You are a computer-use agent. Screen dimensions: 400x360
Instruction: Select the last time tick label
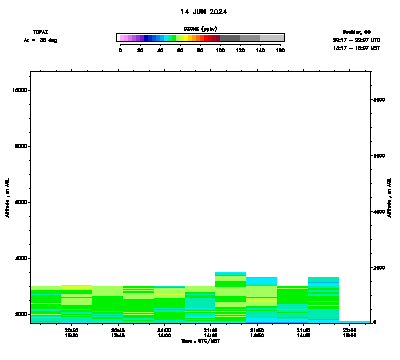coord(349,333)
